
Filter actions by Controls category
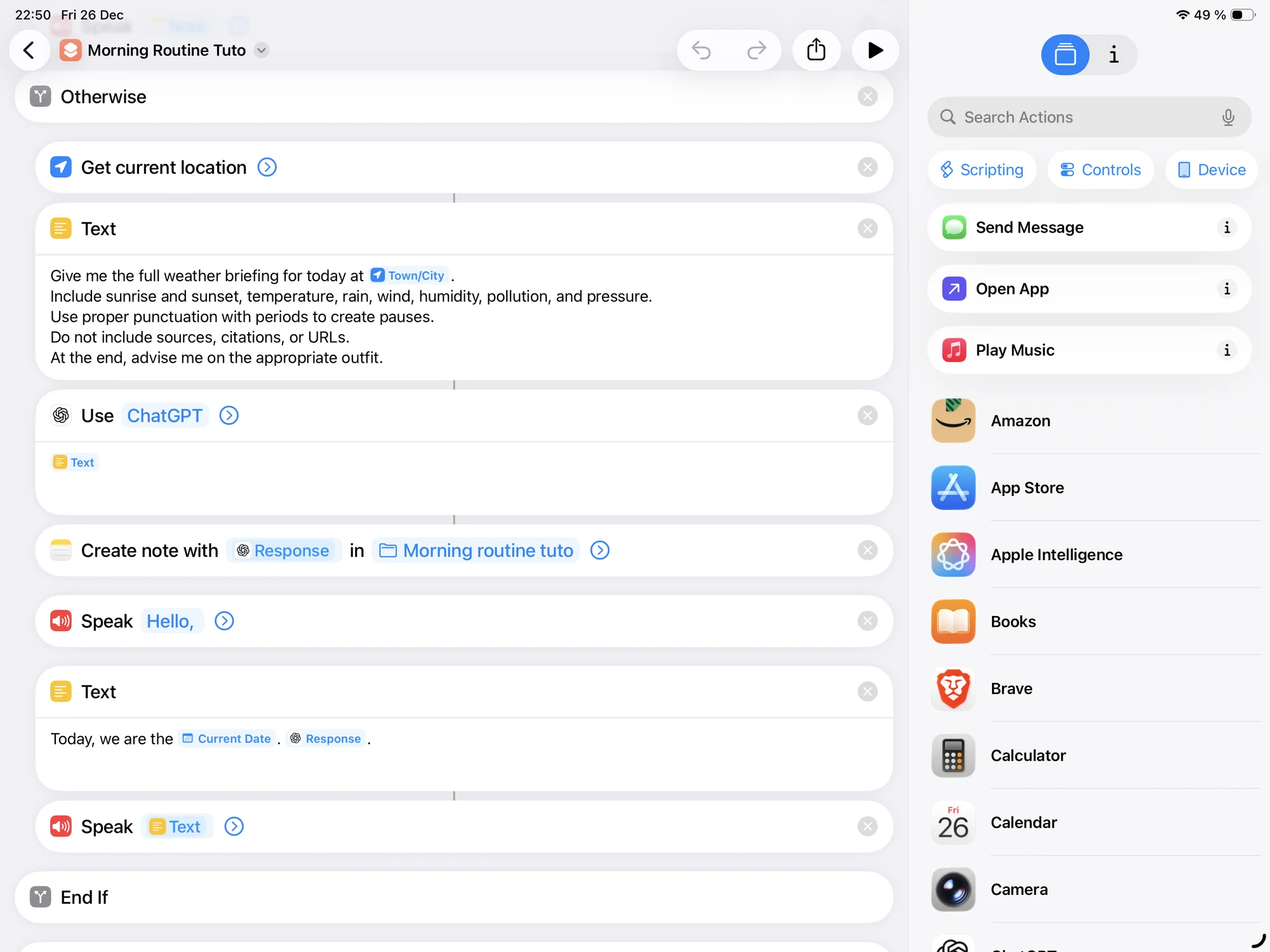(1100, 170)
